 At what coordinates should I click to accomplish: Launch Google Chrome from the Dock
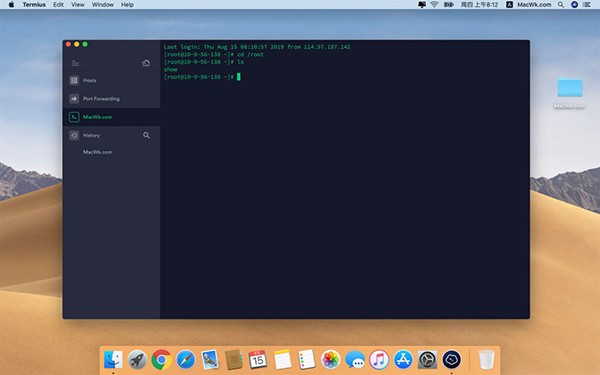pyautogui.click(x=161, y=360)
